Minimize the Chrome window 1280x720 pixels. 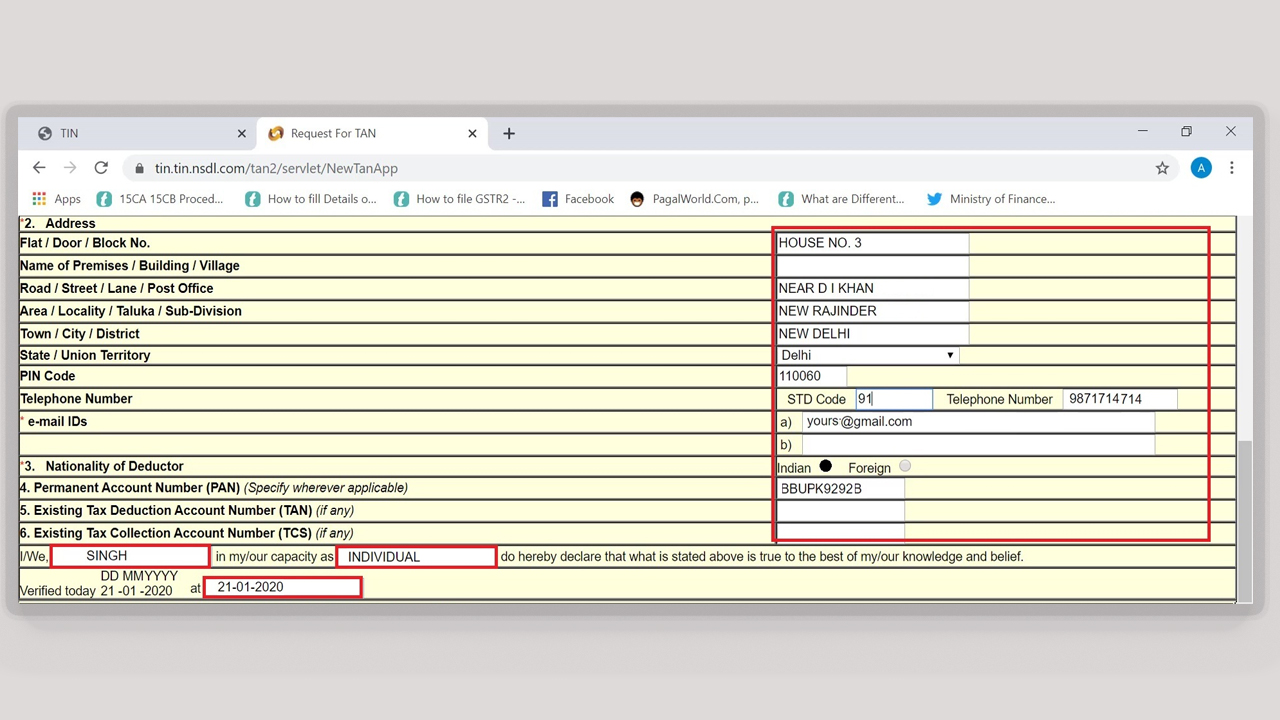click(1143, 132)
